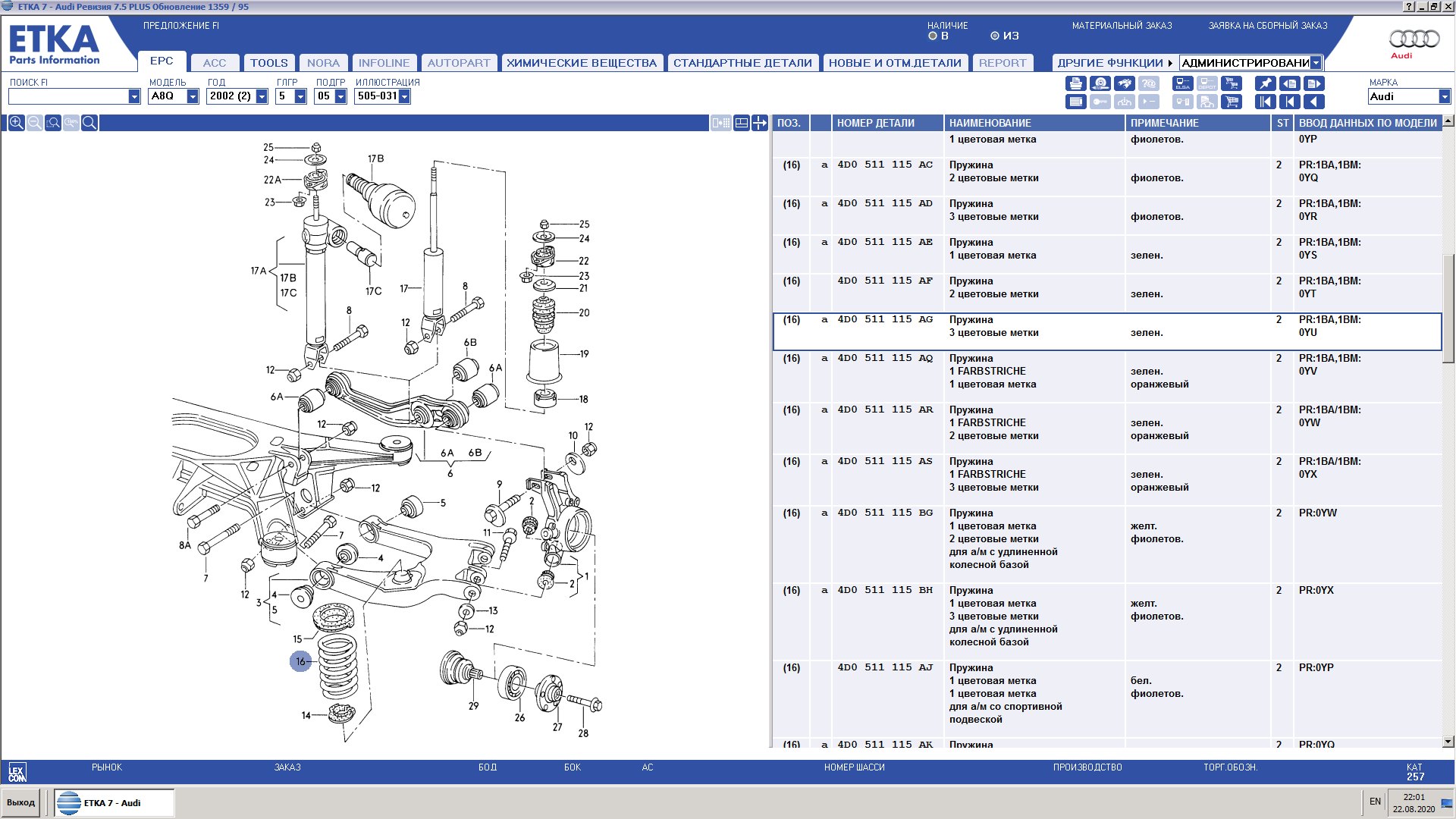Screen dimensions: 1456x819
Task: Select the НАЛИЧИЕ 'ИЗ' radio button
Action: tap(995, 36)
